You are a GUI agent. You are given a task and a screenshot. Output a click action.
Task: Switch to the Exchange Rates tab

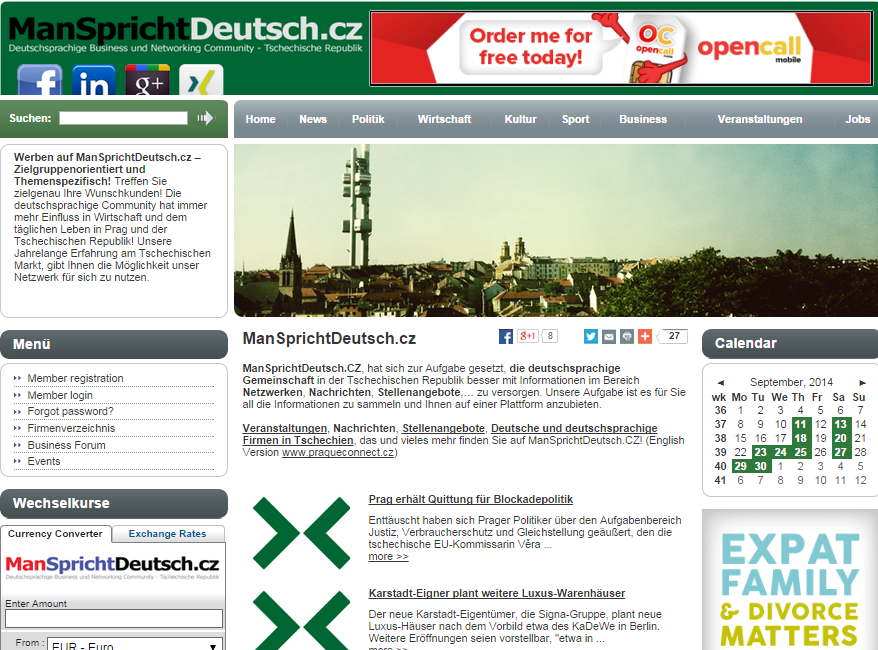[167, 534]
